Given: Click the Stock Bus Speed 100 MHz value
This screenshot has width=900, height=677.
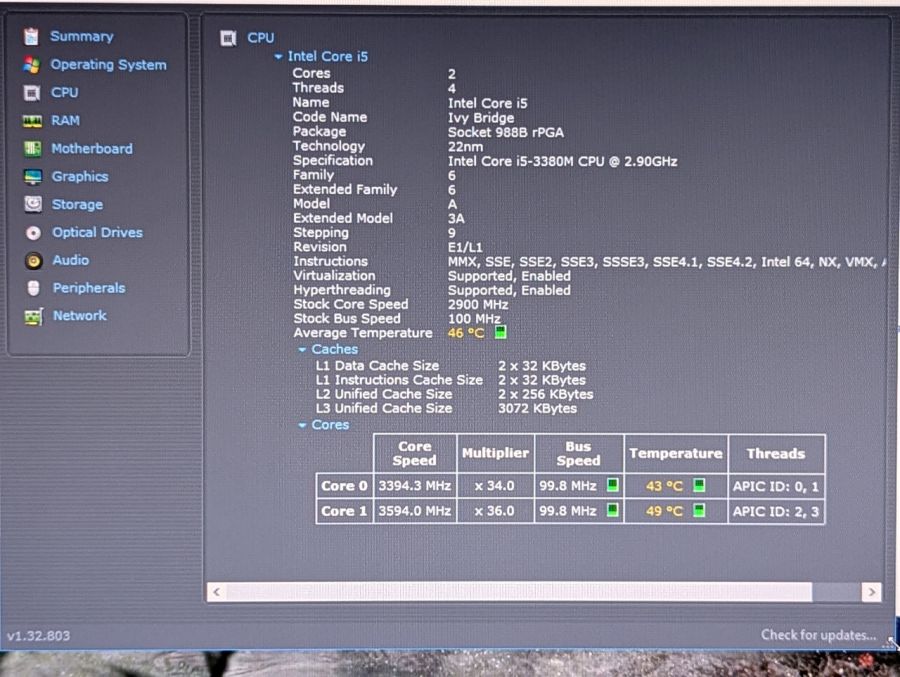Looking at the screenshot, I should [474, 319].
